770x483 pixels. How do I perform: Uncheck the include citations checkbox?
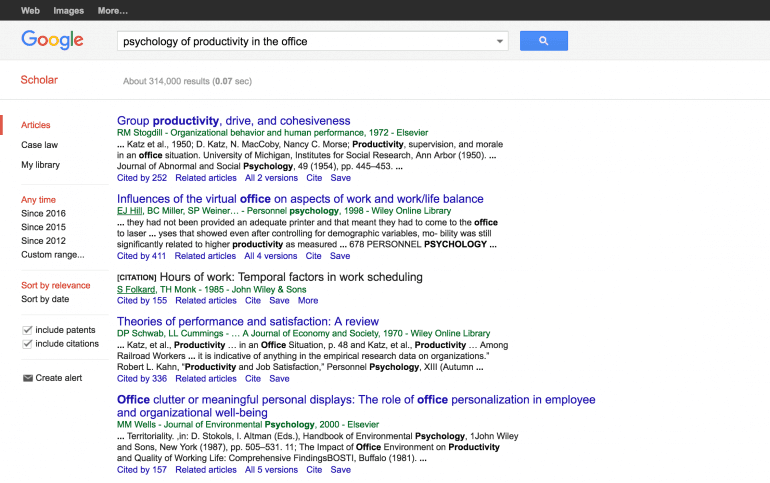click(x=27, y=344)
